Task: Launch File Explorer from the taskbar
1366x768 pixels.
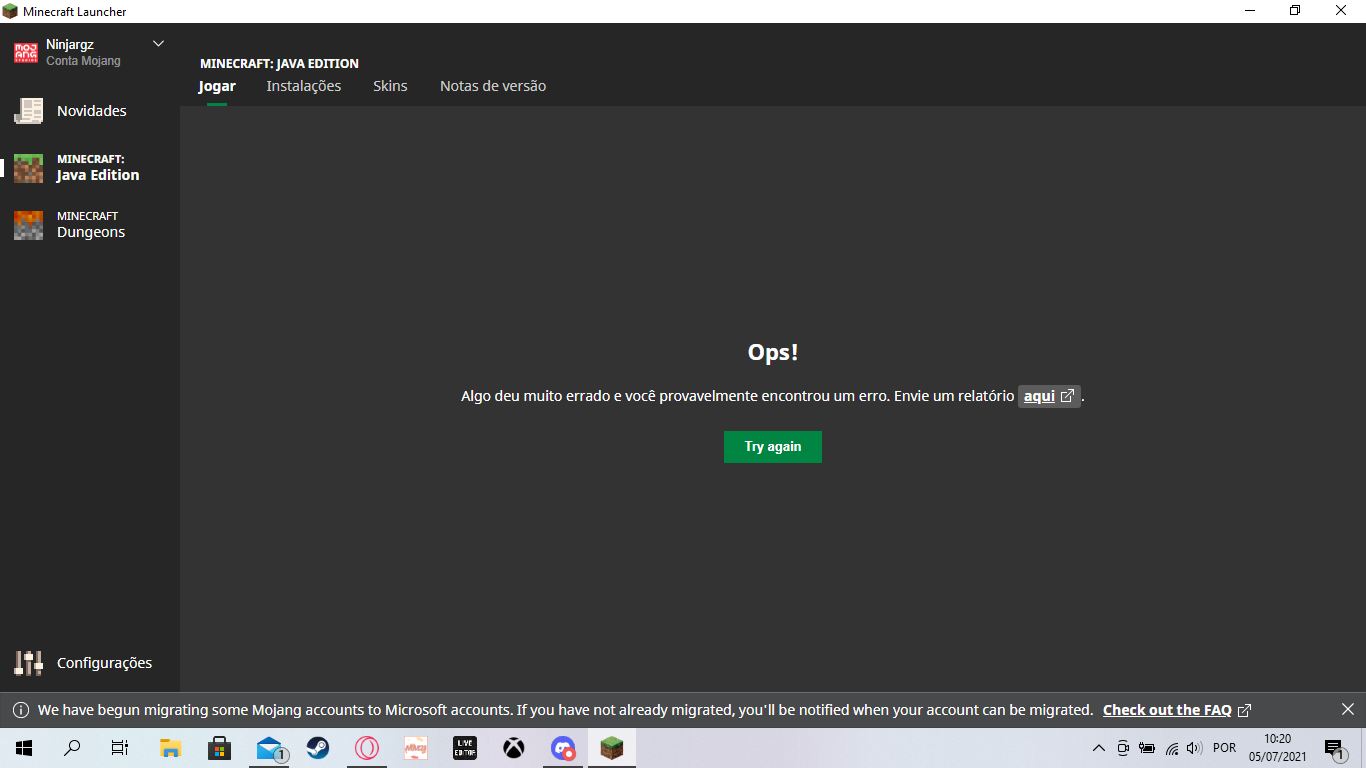Action: [170, 748]
